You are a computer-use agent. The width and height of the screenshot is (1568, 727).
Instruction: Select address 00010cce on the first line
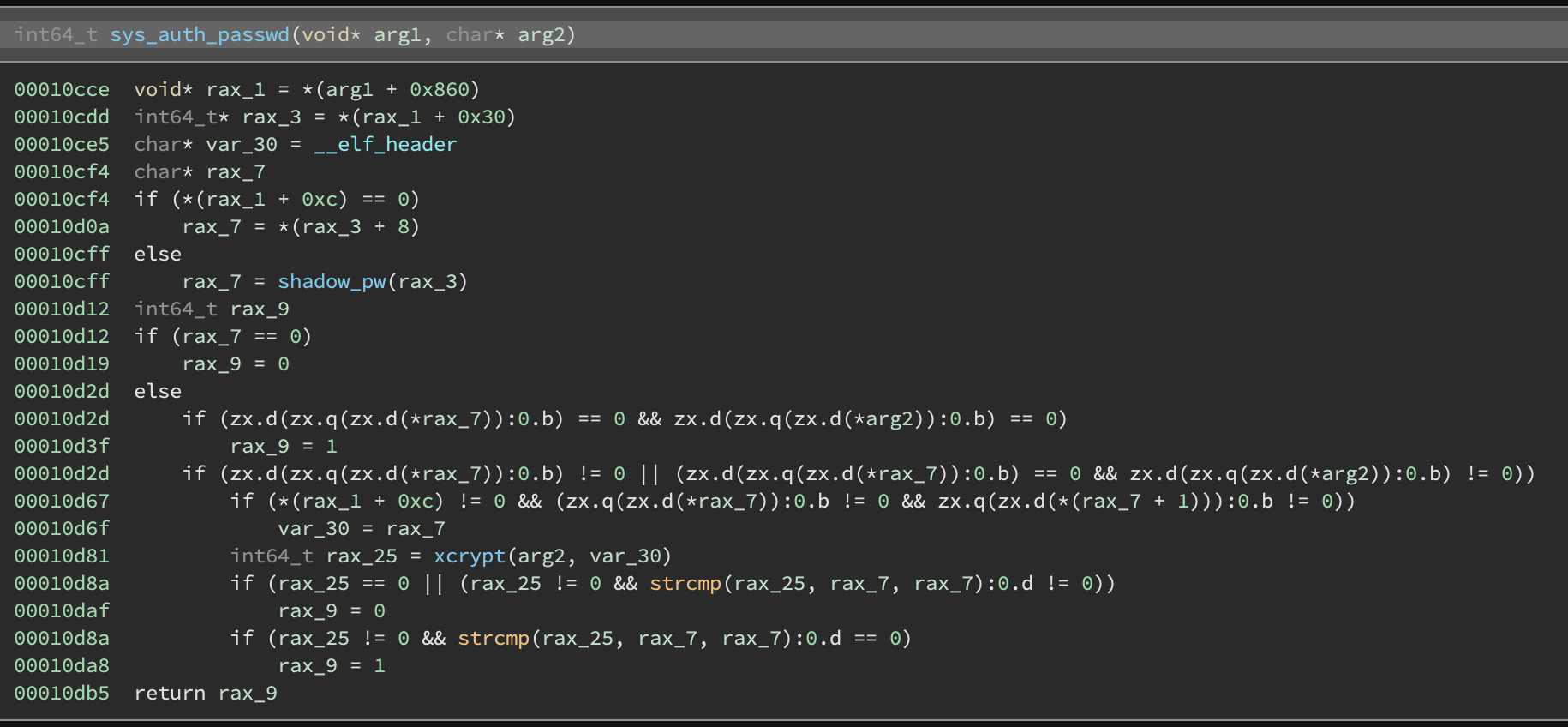pyautogui.click(x=62, y=89)
